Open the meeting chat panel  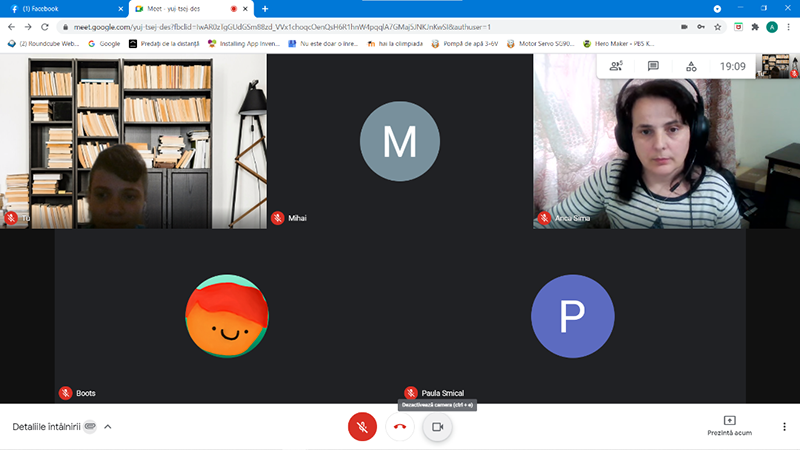(653, 66)
